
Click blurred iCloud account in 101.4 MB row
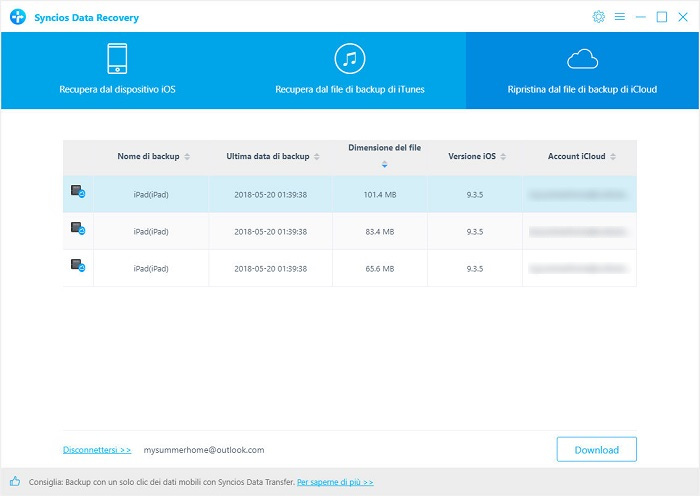coord(577,195)
